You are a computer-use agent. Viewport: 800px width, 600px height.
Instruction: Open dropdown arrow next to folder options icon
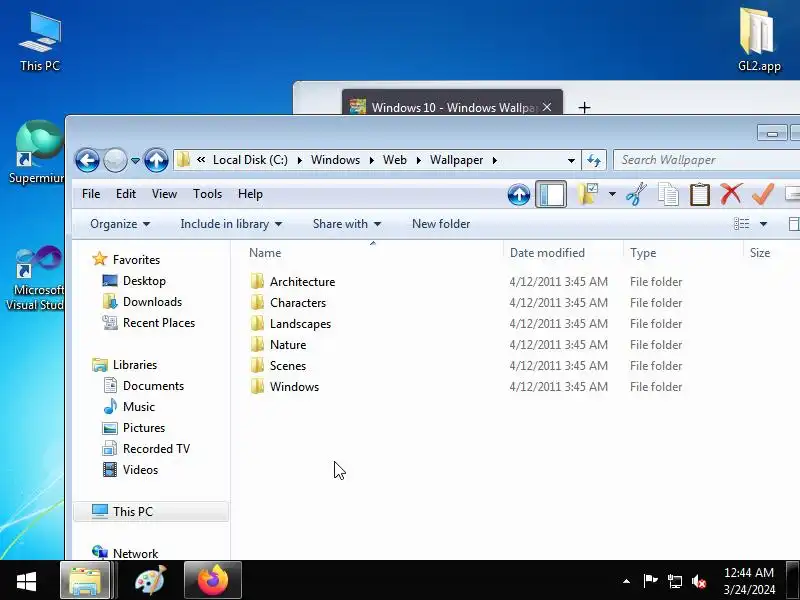click(612, 194)
